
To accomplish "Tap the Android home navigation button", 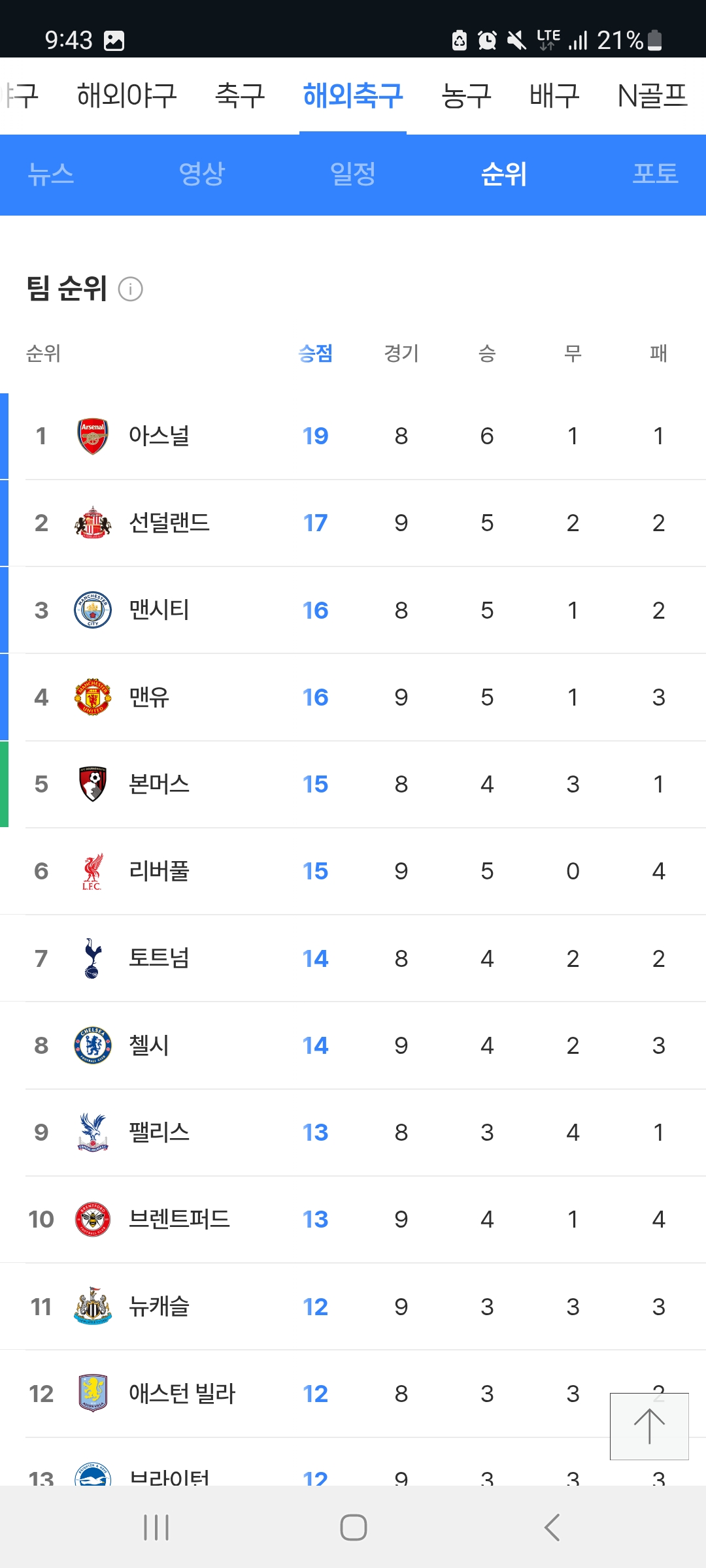I will click(x=353, y=1527).
